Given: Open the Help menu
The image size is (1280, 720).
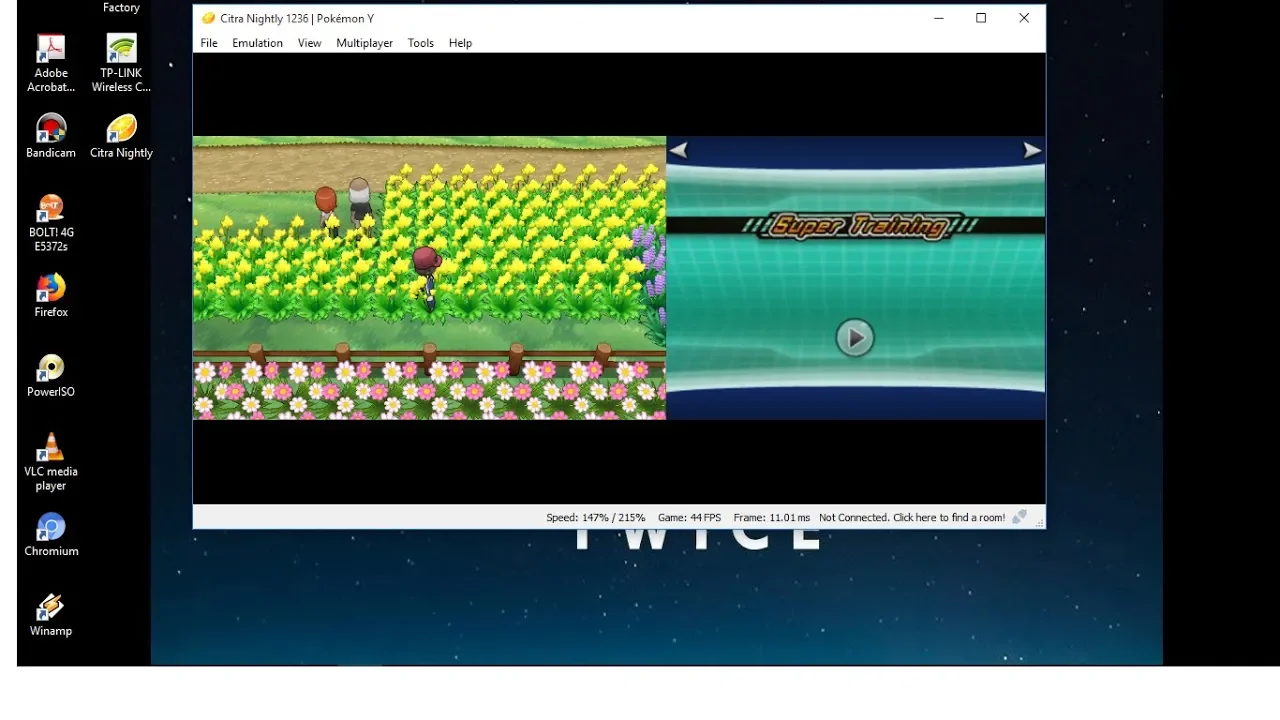Looking at the screenshot, I should pos(460,43).
